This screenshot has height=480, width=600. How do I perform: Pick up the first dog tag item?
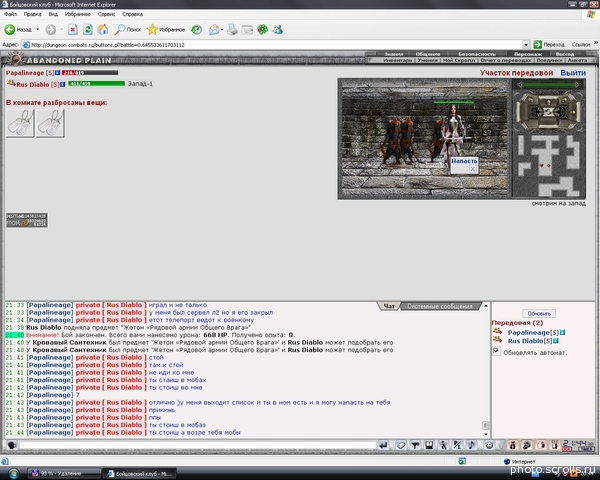[x=20, y=123]
